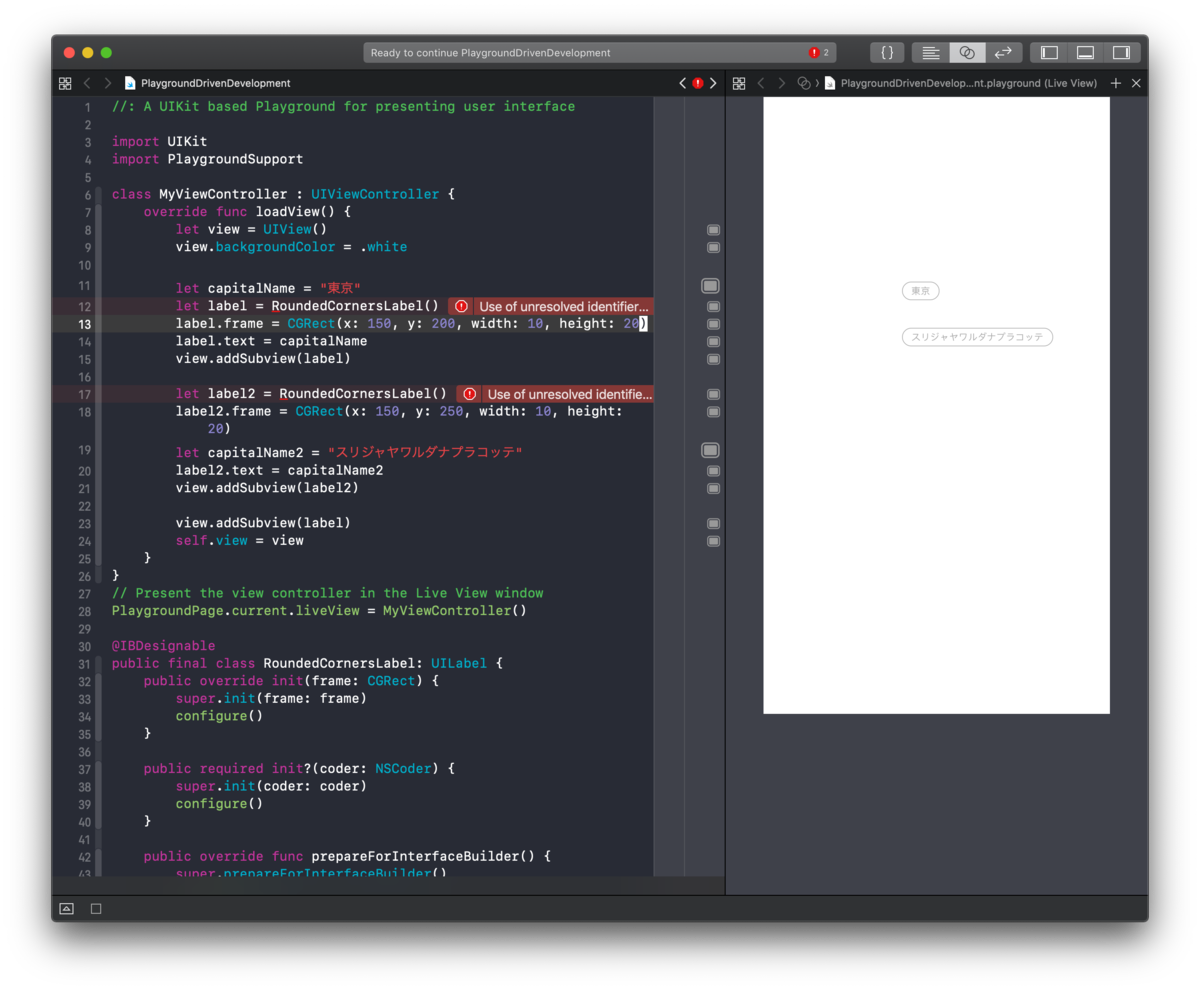Click the "スリジャヤワルダナプラコッテ" string on line 19
Image resolution: width=1200 pixels, height=990 pixels.
pos(425,453)
